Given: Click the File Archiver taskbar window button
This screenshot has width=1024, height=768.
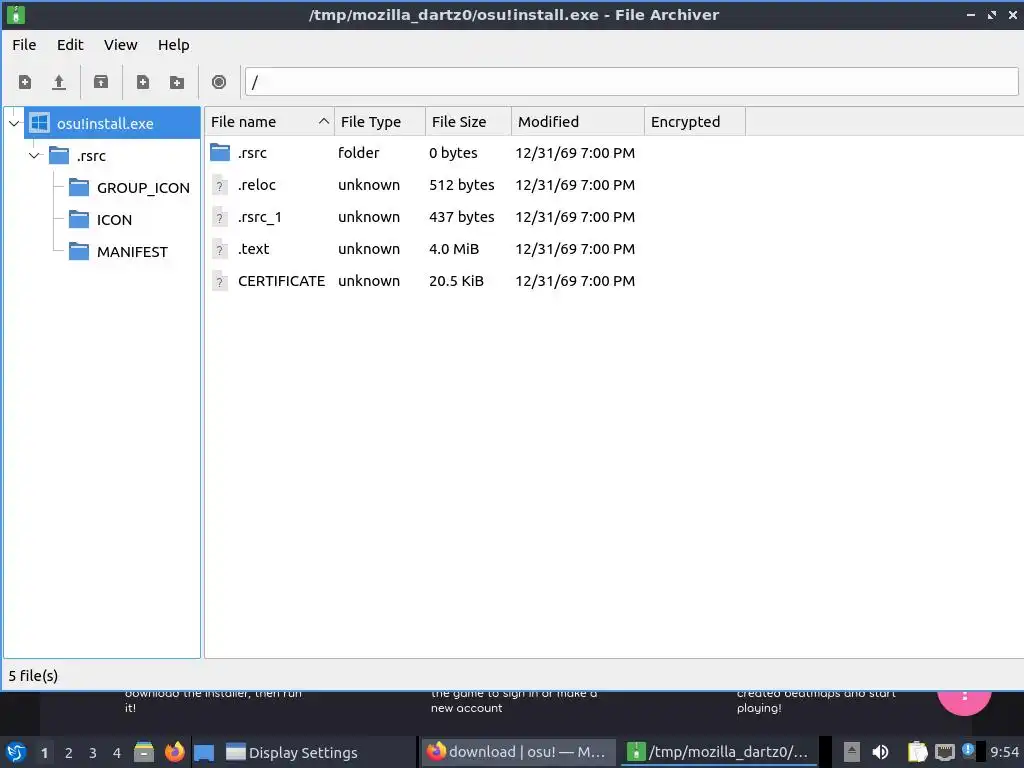Looking at the screenshot, I should (x=717, y=752).
